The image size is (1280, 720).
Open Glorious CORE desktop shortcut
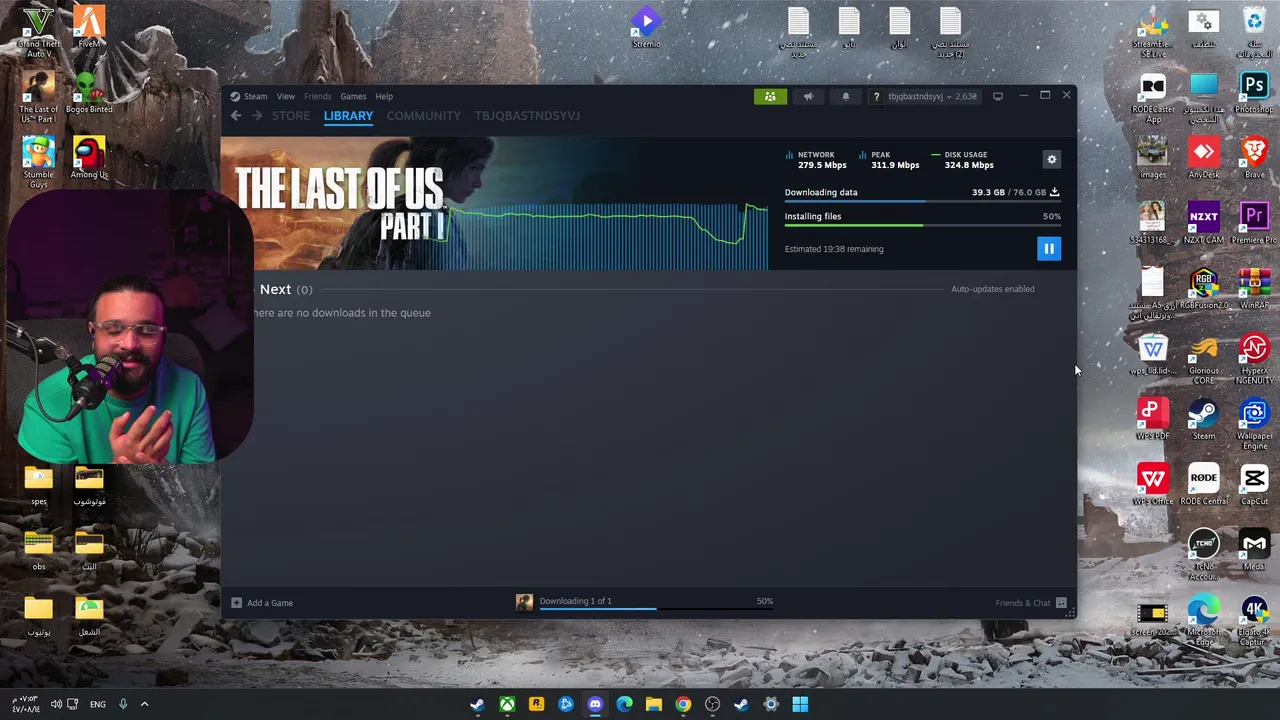point(1203,359)
